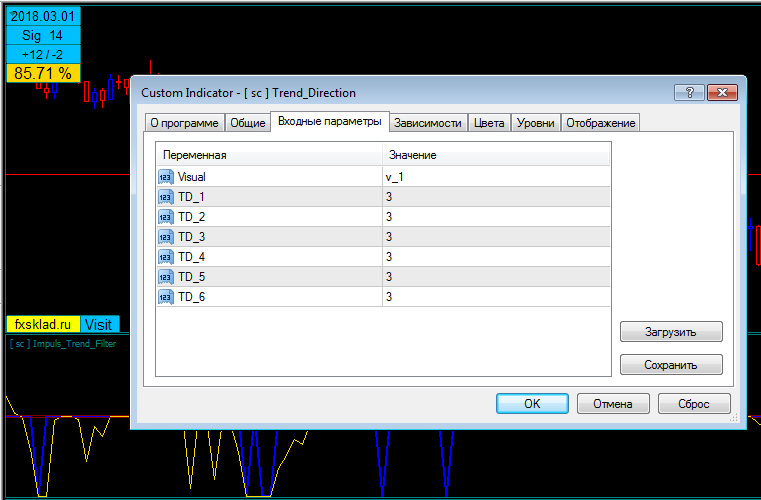Click the Visit button on the chart
This screenshot has width=761, height=500.
(x=99, y=324)
